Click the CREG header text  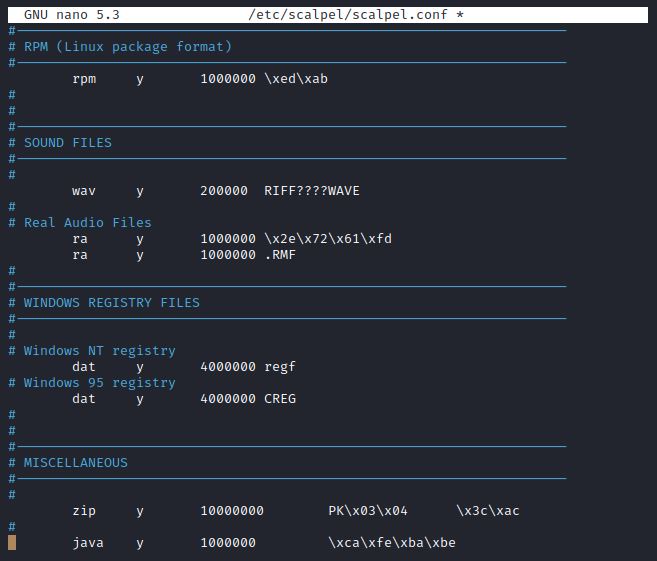pos(279,399)
